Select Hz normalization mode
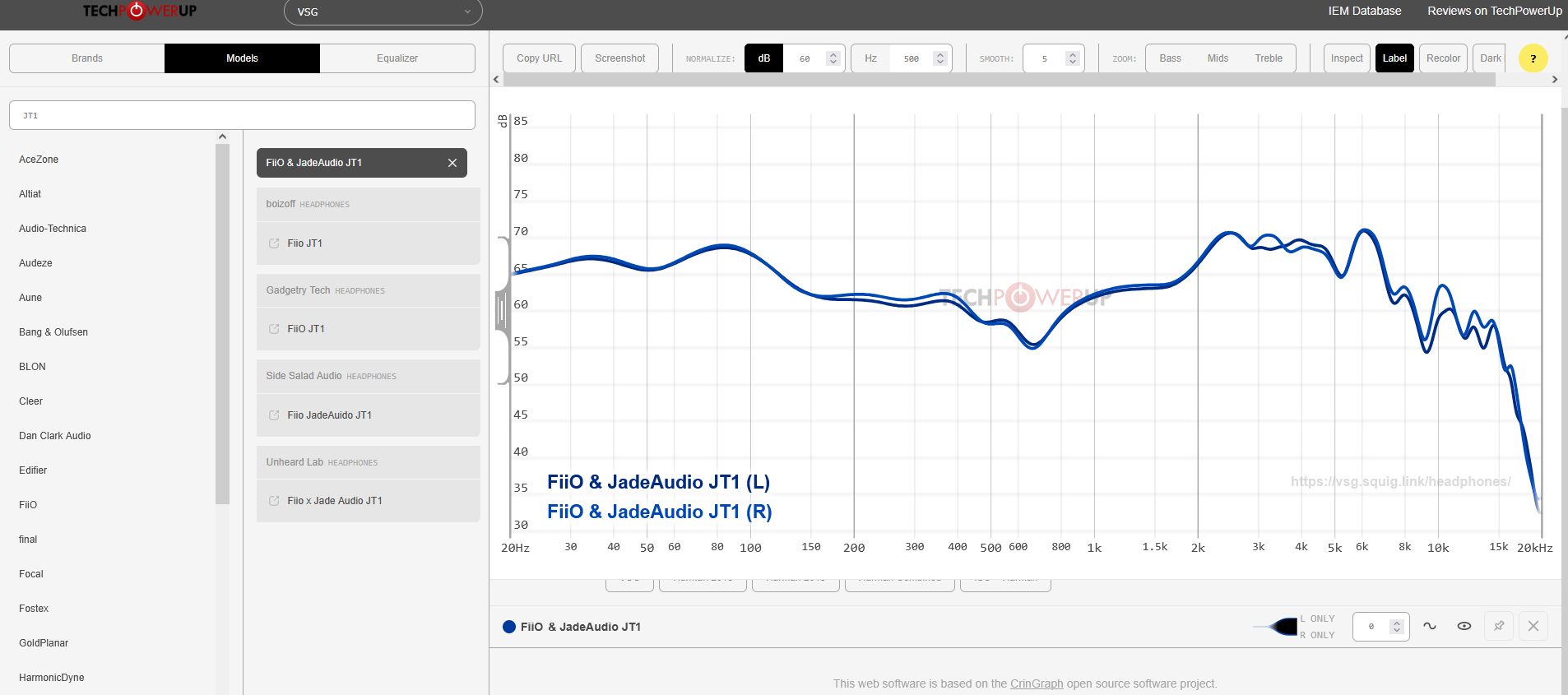Viewport: 1568px width, 695px height. [x=870, y=58]
